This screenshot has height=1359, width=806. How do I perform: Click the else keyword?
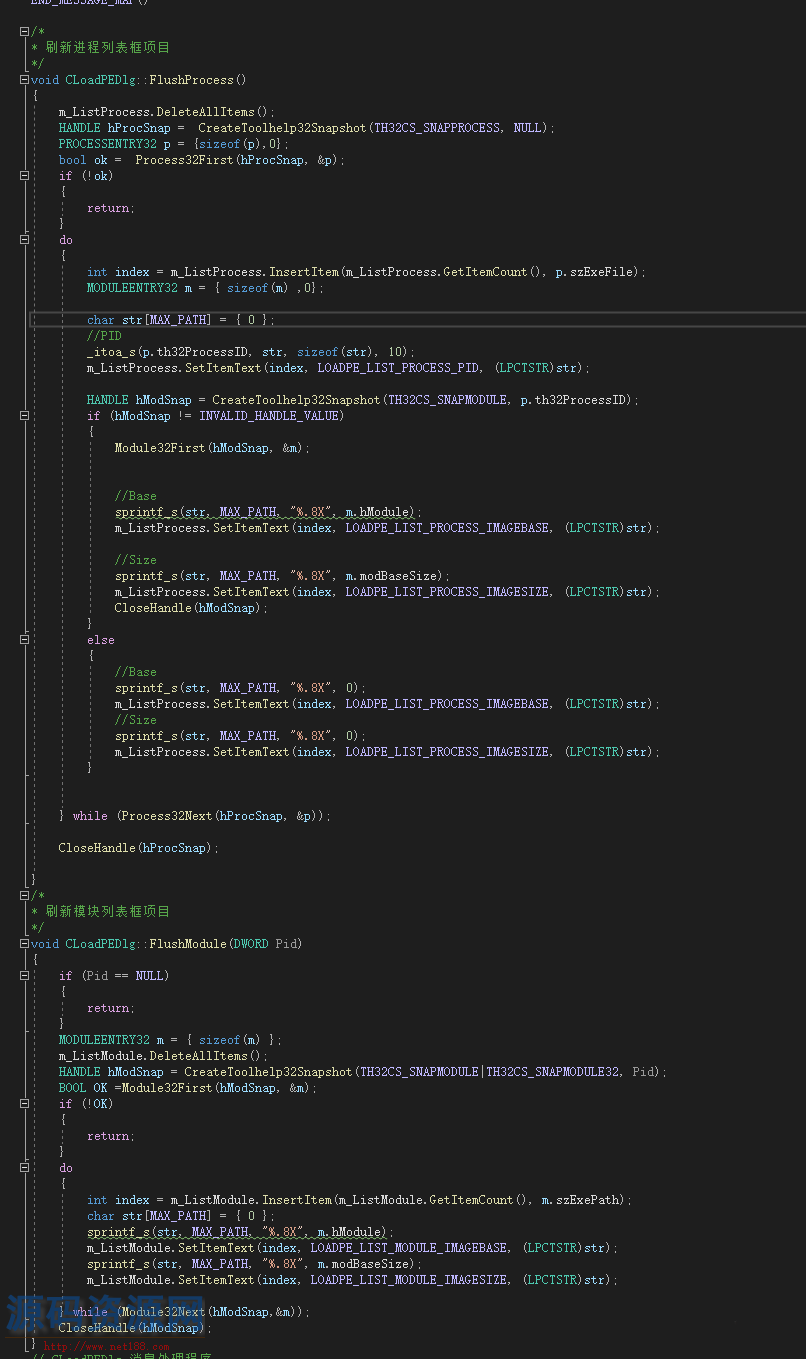tap(100, 640)
